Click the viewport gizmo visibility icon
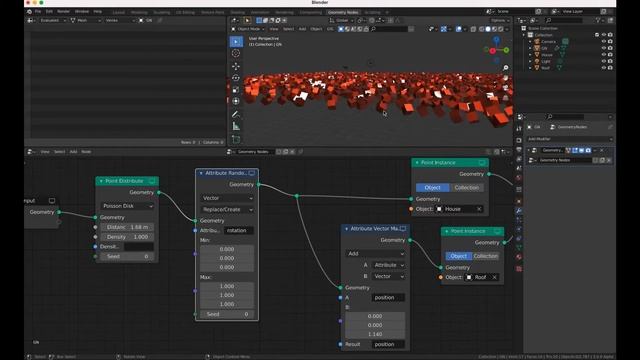 [444, 29]
